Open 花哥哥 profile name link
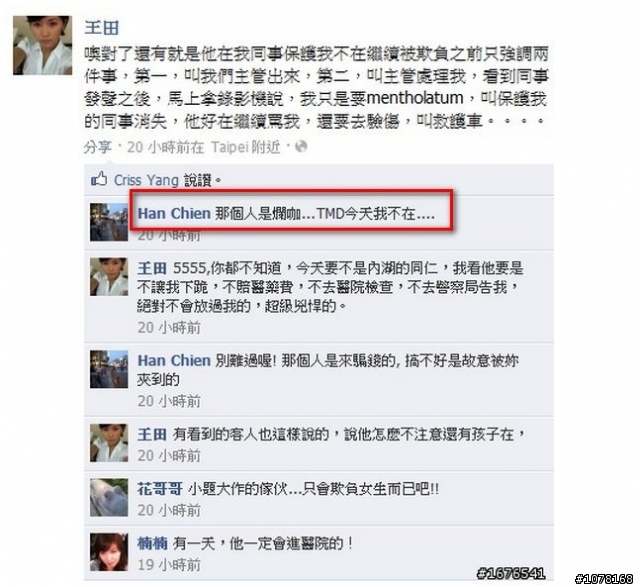640x587 pixels. [x=160, y=489]
